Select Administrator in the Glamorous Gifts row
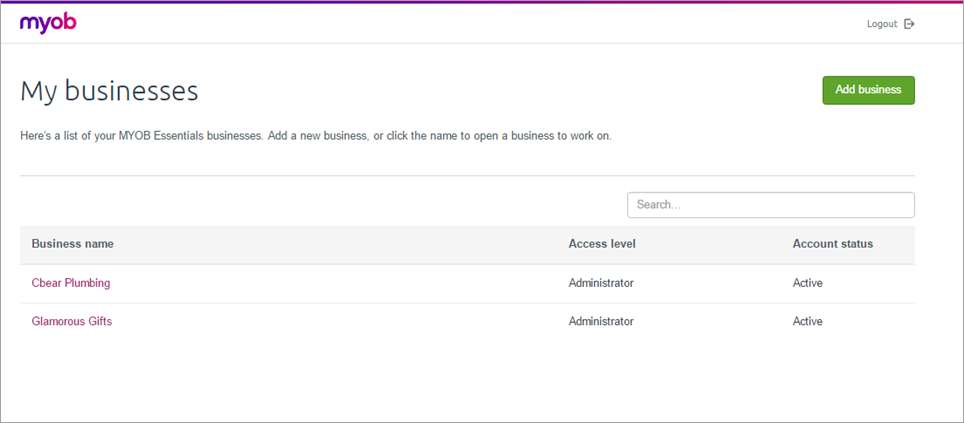 pyautogui.click(x=601, y=321)
